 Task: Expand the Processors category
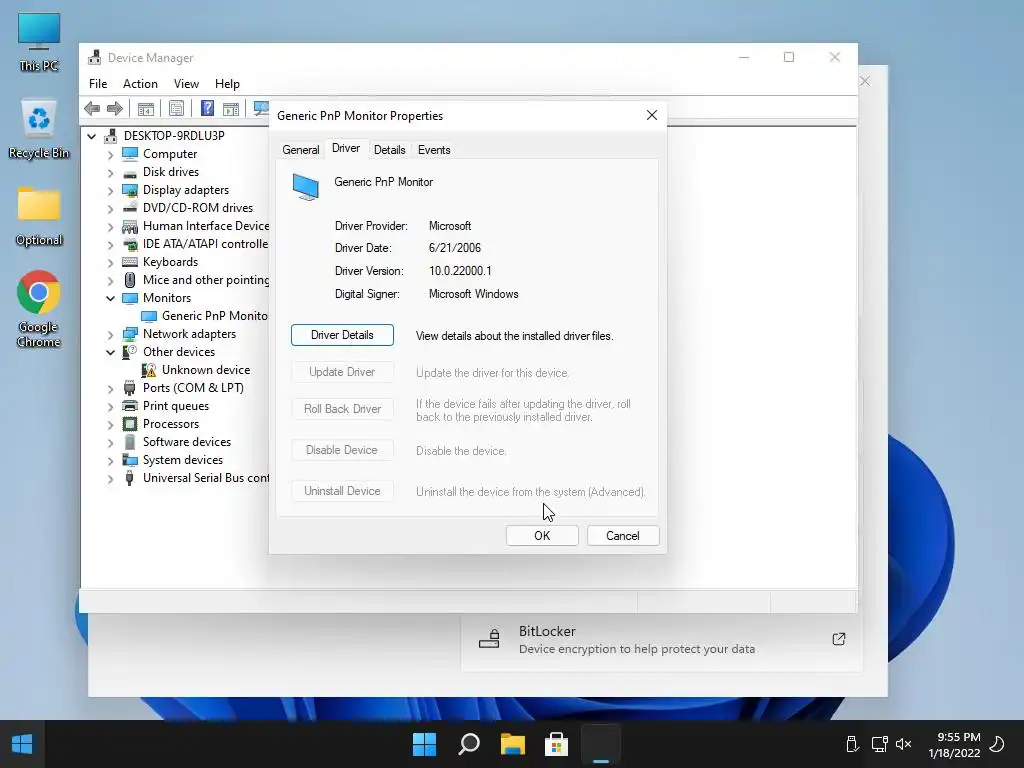click(x=110, y=424)
